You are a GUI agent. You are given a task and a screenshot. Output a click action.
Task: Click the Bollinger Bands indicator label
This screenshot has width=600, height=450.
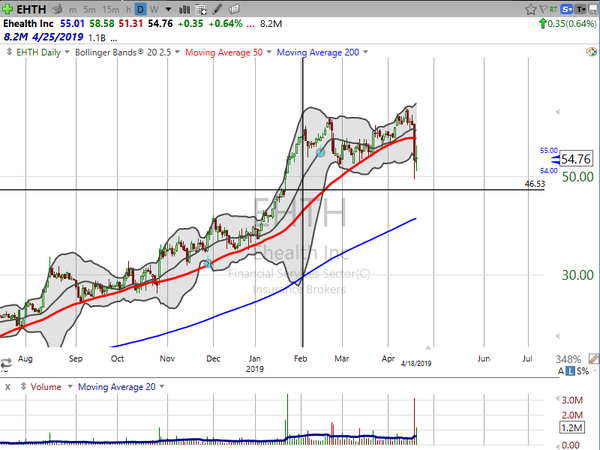[123, 52]
